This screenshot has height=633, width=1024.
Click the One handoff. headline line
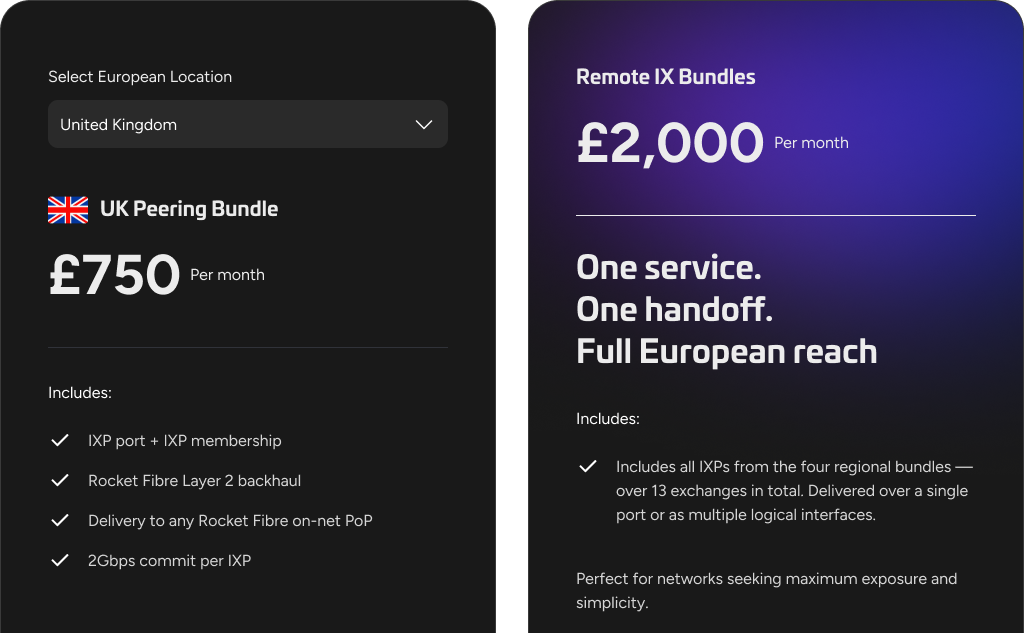[675, 310]
